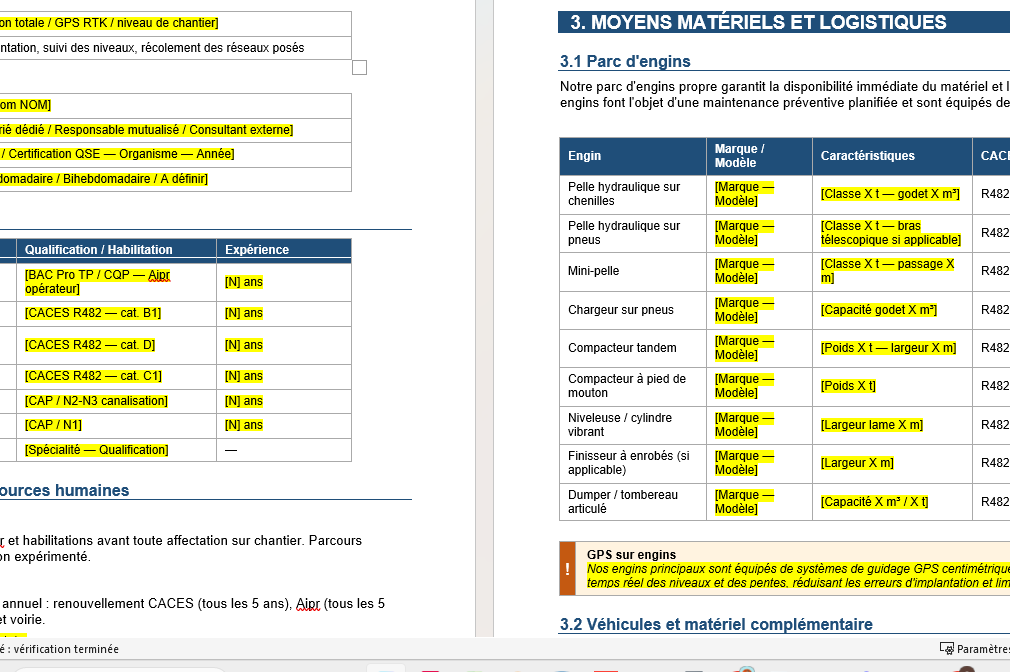Click the underlined 'Aipr' in the renouvellement CACES paragraph

click(x=308, y=604)
